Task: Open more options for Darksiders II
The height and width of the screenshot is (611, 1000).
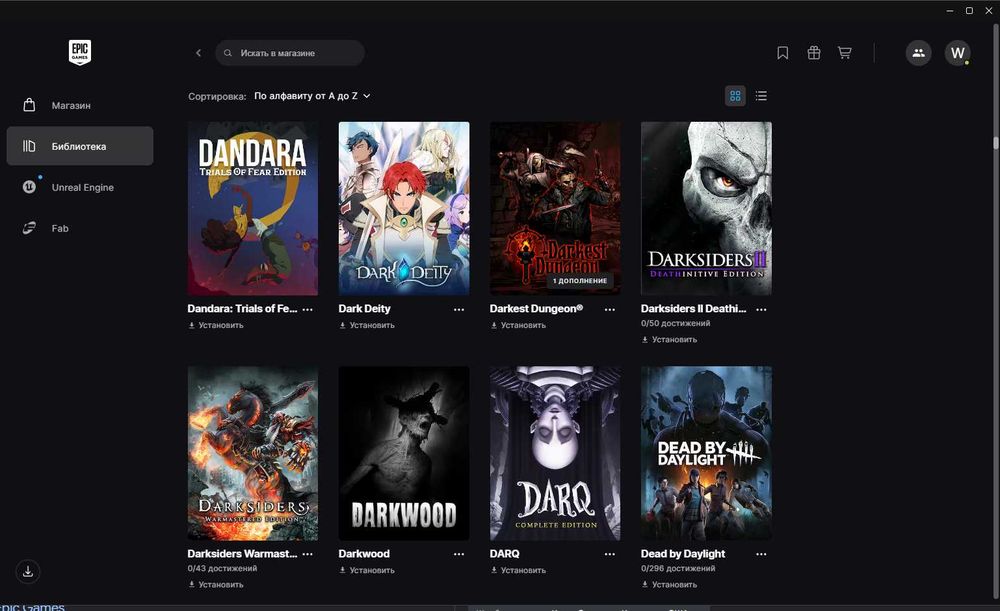Action: click(x=761, y=309)
